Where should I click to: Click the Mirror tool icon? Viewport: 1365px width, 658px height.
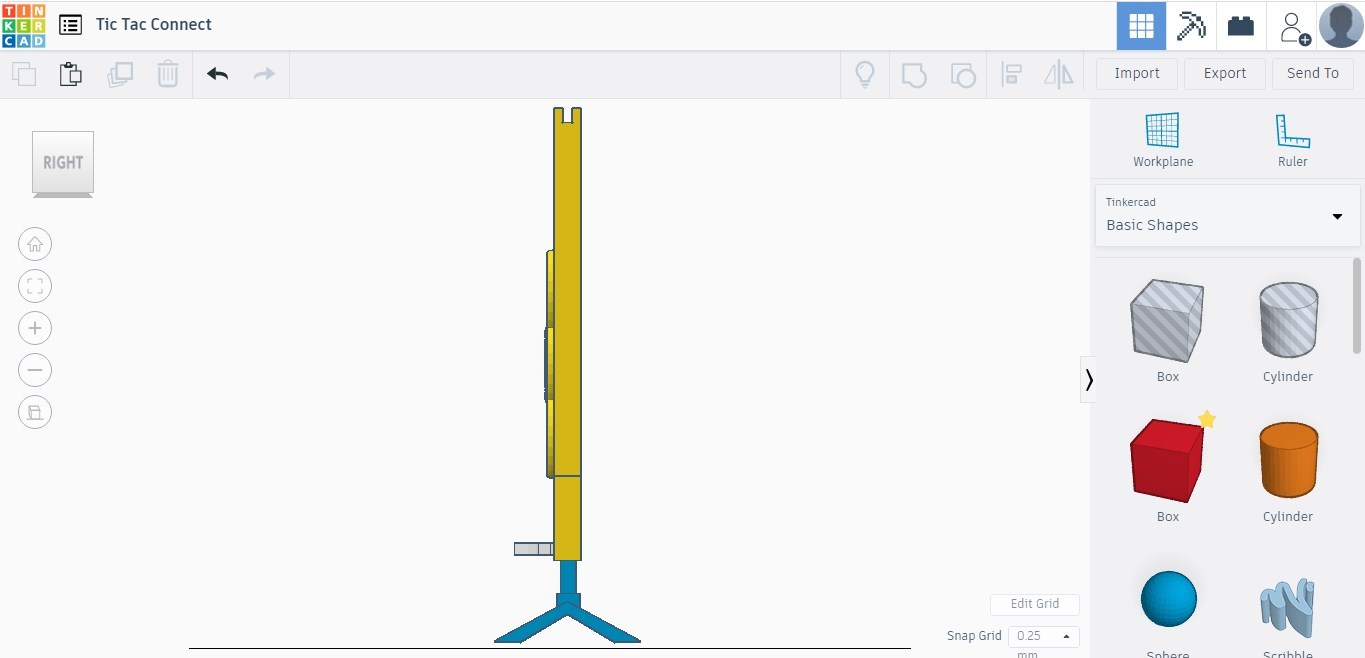point(1059,74)
